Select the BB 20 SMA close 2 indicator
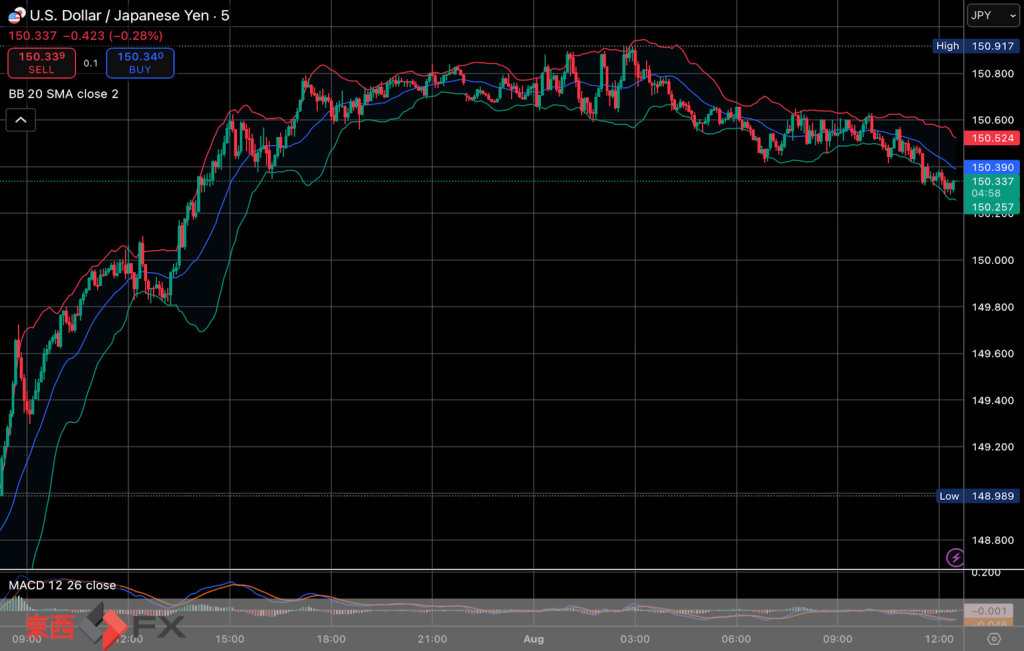Image resolution: width=1024 pixels, height=651 pixels. point(64,94)
